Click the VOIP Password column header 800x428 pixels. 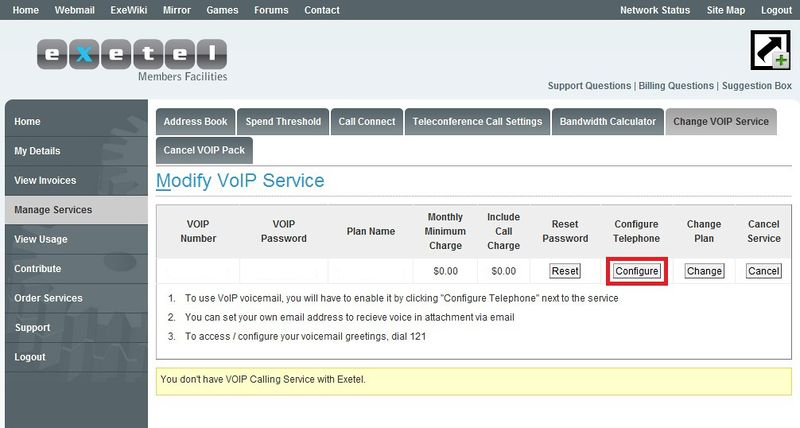tap(284, 231)
